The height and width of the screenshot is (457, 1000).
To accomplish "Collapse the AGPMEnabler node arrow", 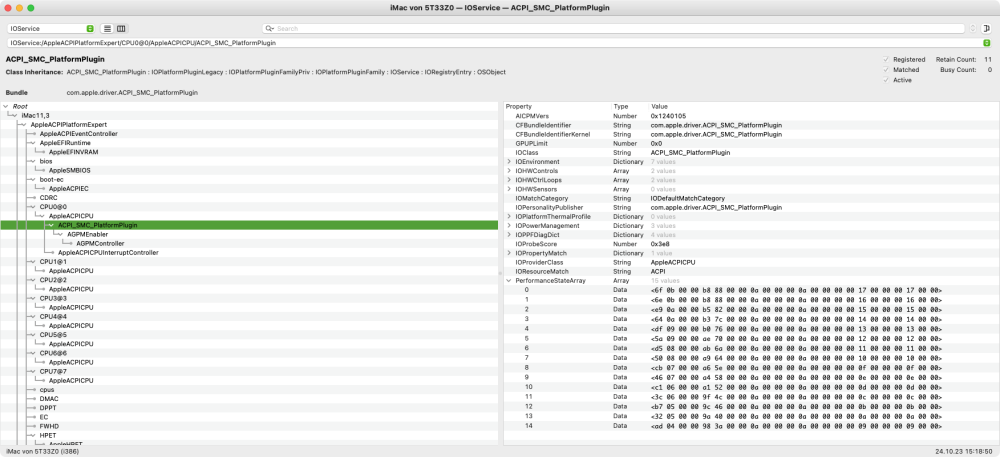I will click(60, 235).
